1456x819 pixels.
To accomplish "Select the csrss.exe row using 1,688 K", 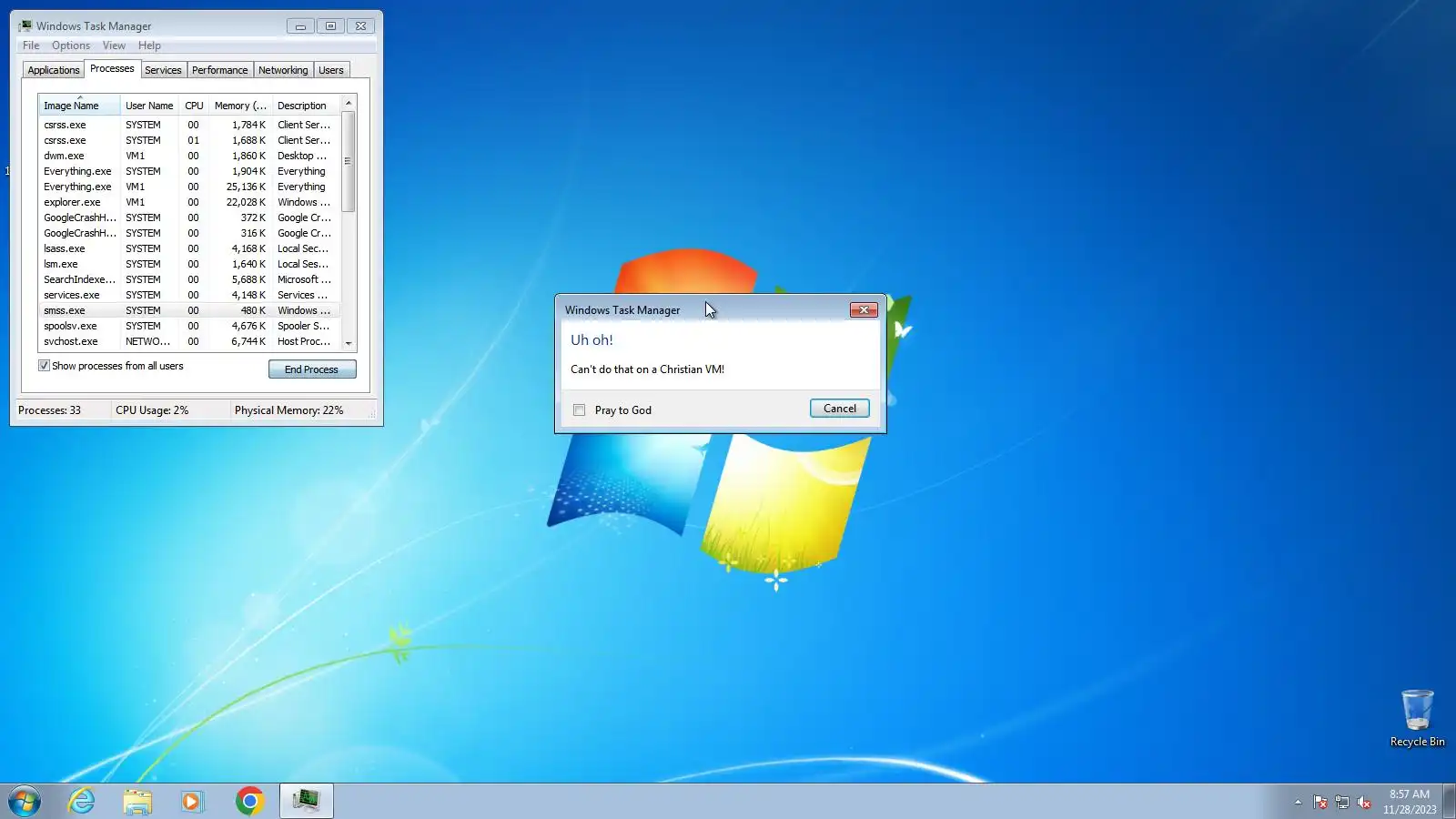I will pyautogui.click(x=189, y=140).
